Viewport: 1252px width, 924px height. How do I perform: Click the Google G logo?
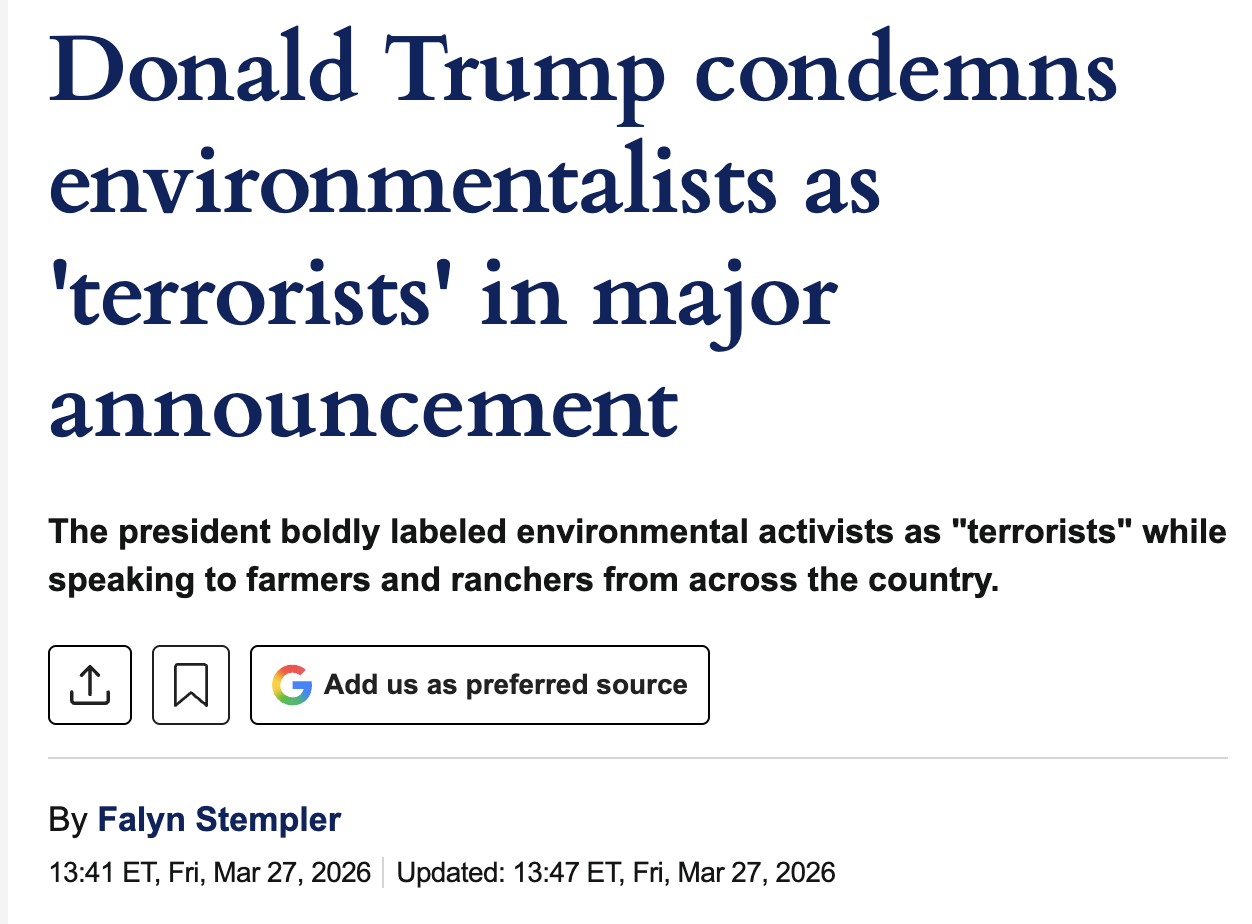click(x=292, y=685)
